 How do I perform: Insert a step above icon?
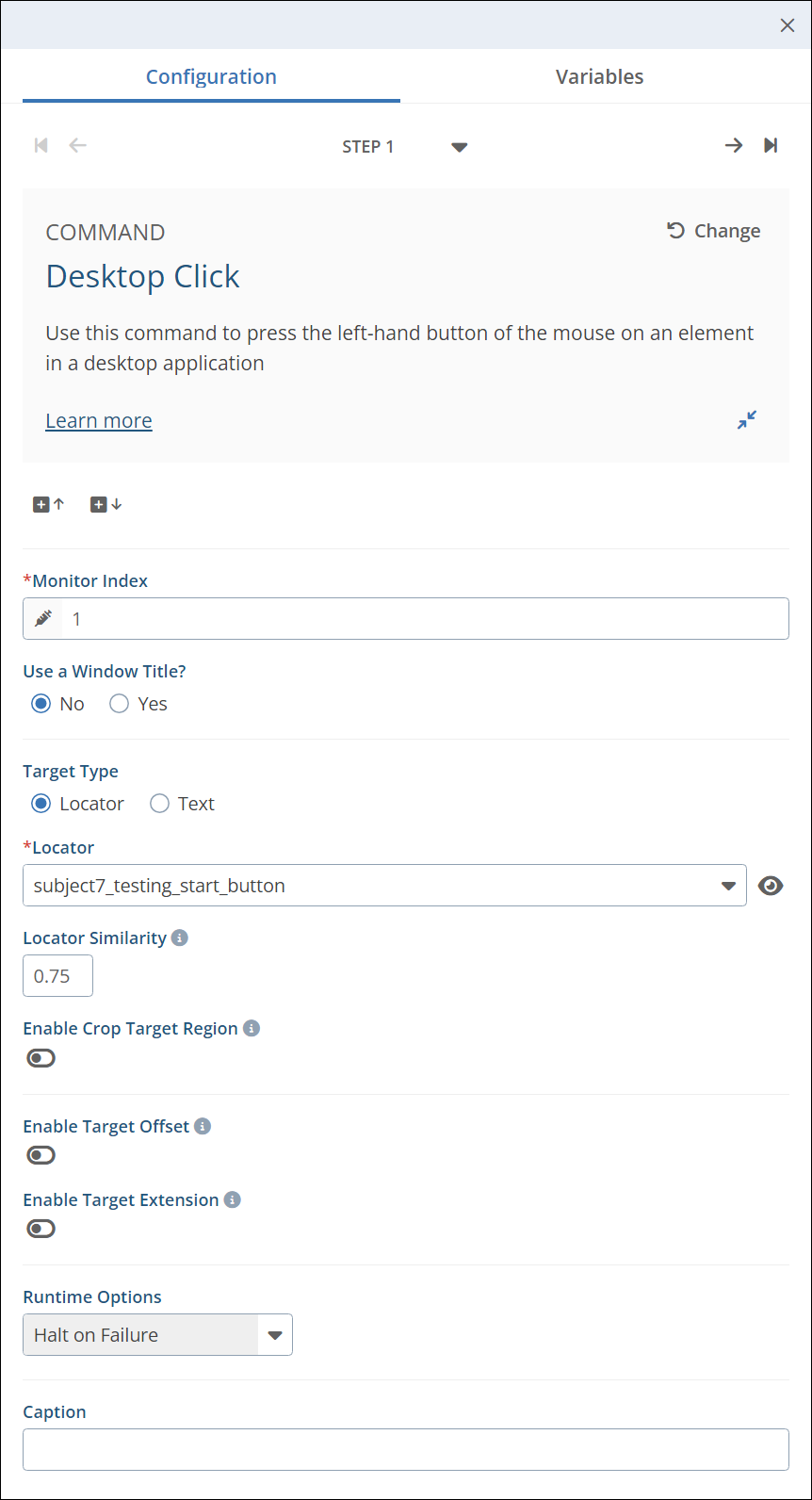49,505
